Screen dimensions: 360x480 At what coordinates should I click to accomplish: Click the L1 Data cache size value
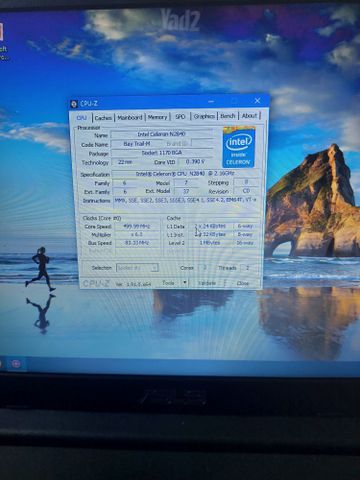tap(210, 226)
